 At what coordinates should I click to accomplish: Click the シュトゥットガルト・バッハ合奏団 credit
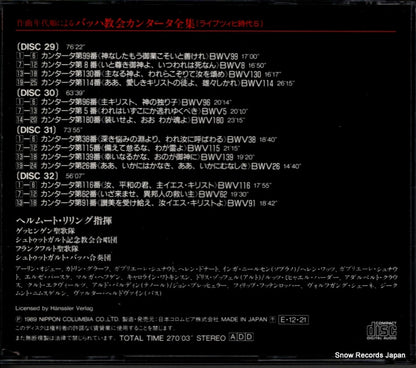(x=63, y=258)
